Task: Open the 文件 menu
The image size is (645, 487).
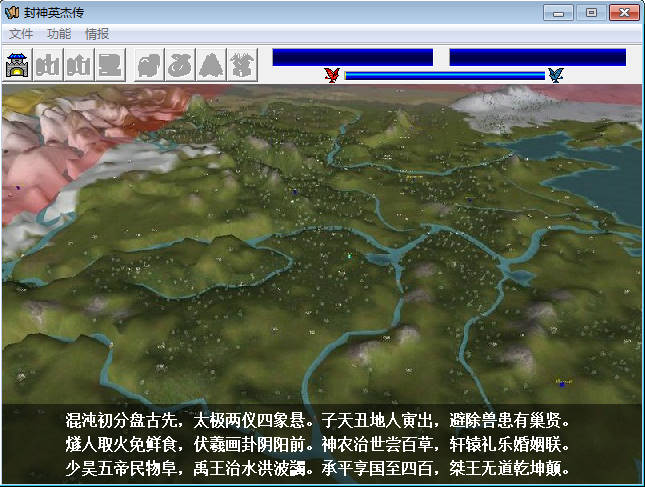Action: [x=21, y=34]
